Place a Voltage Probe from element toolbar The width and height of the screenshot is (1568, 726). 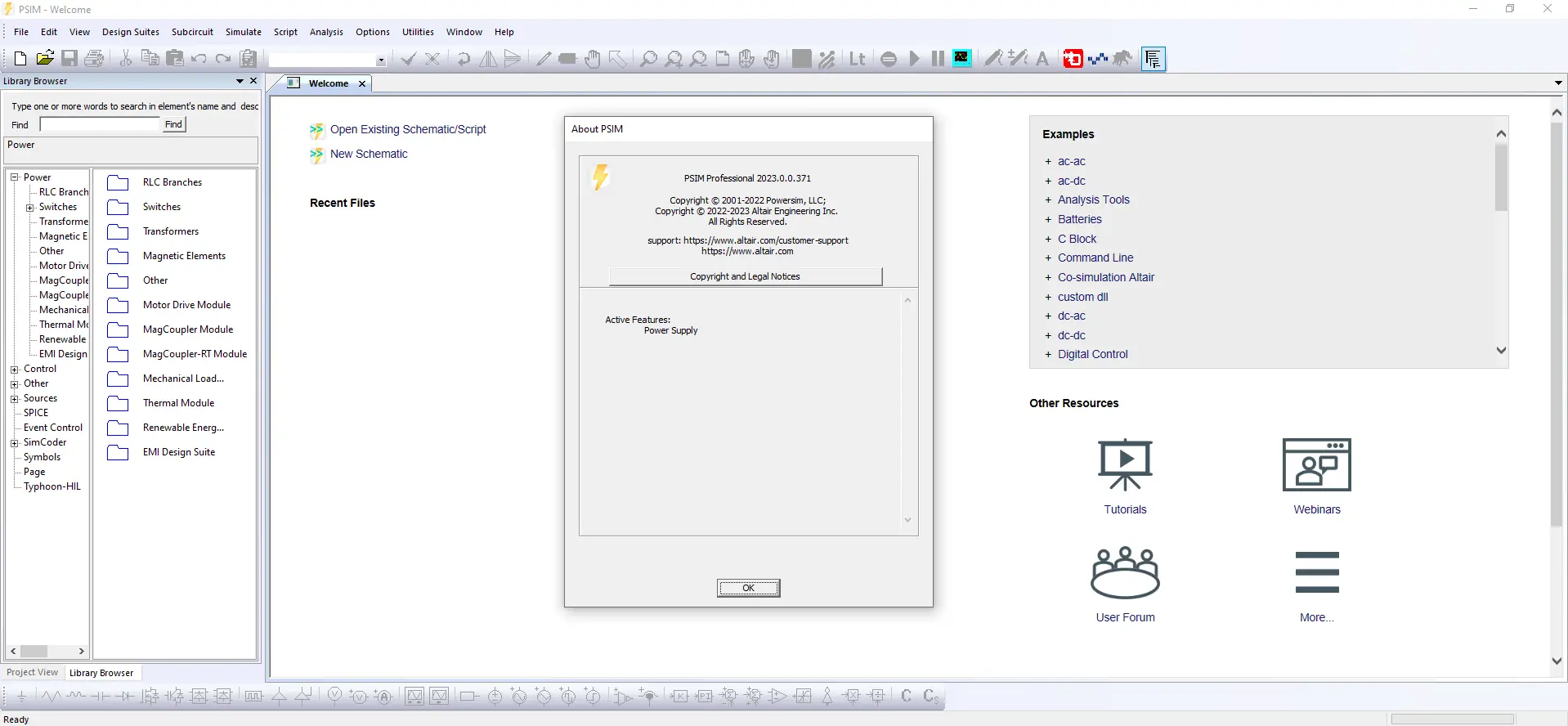coord(334,697)
